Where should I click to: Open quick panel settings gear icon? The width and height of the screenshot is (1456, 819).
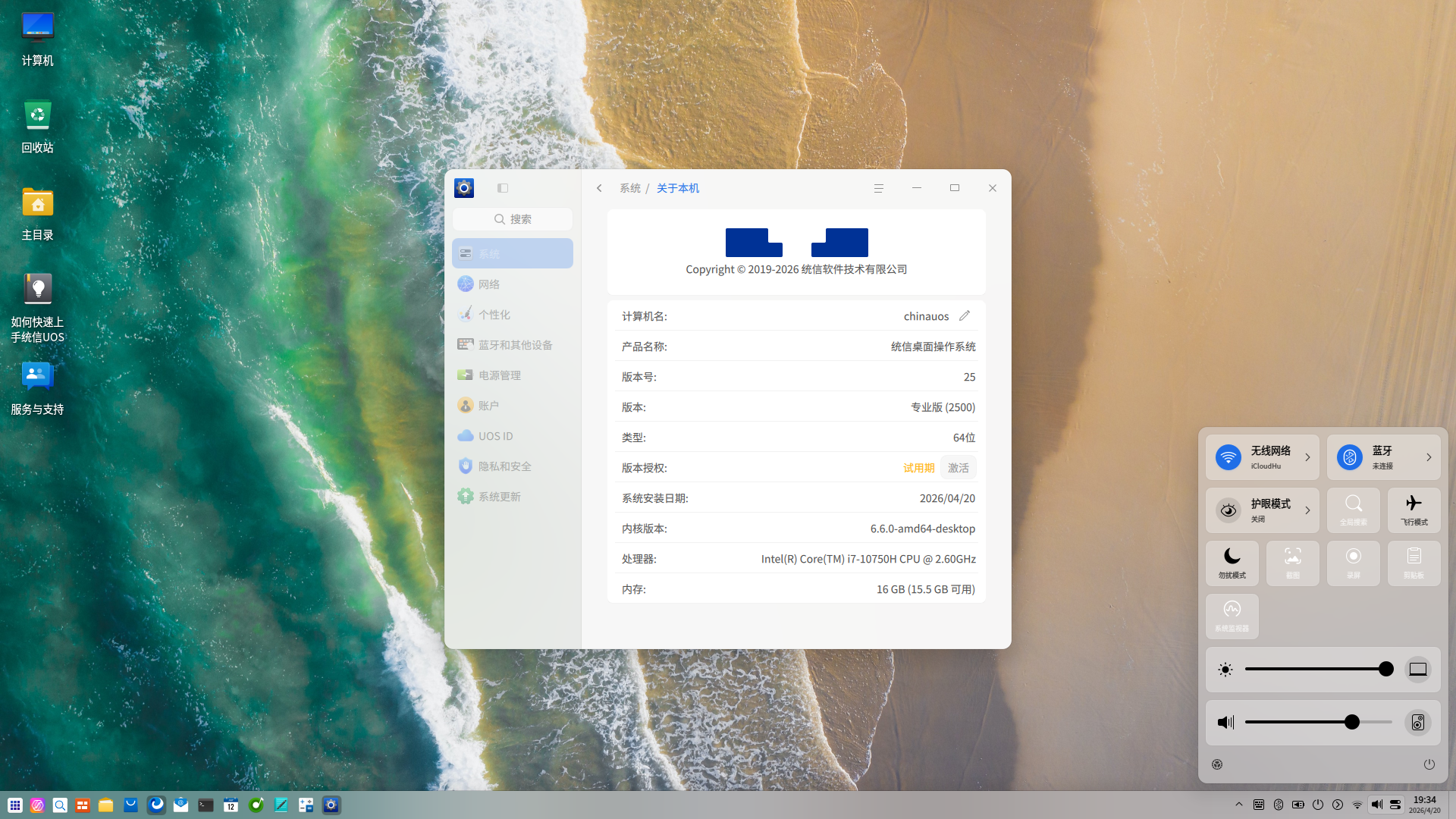coord(1217,764)
